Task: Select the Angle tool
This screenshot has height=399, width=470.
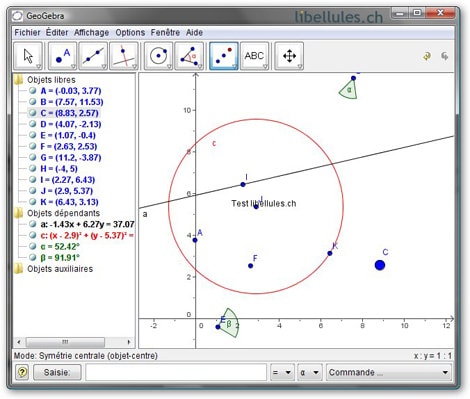Action: [189, 56]
